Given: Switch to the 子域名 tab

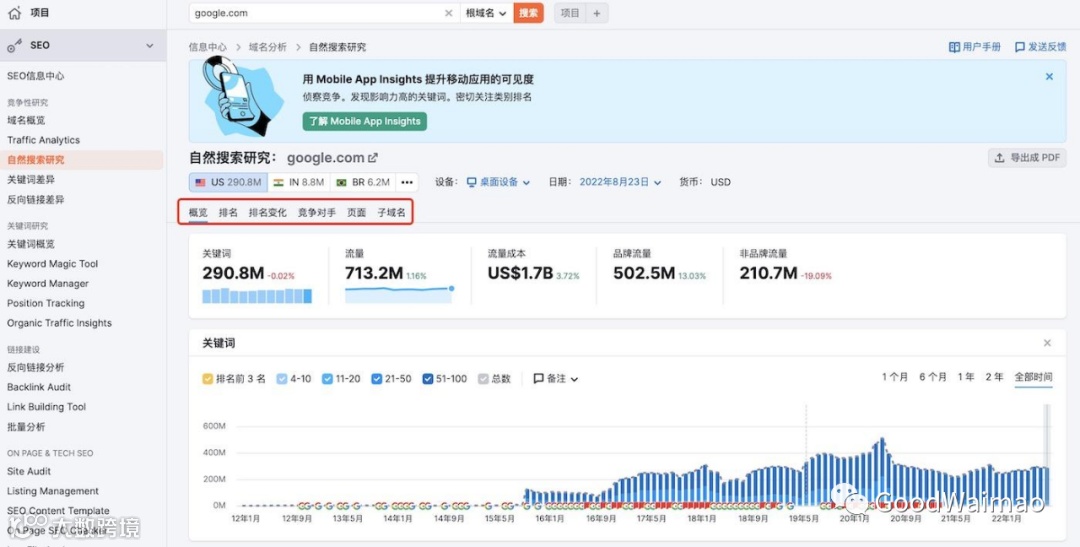Looking at the screenshot, I should [391, 213].
